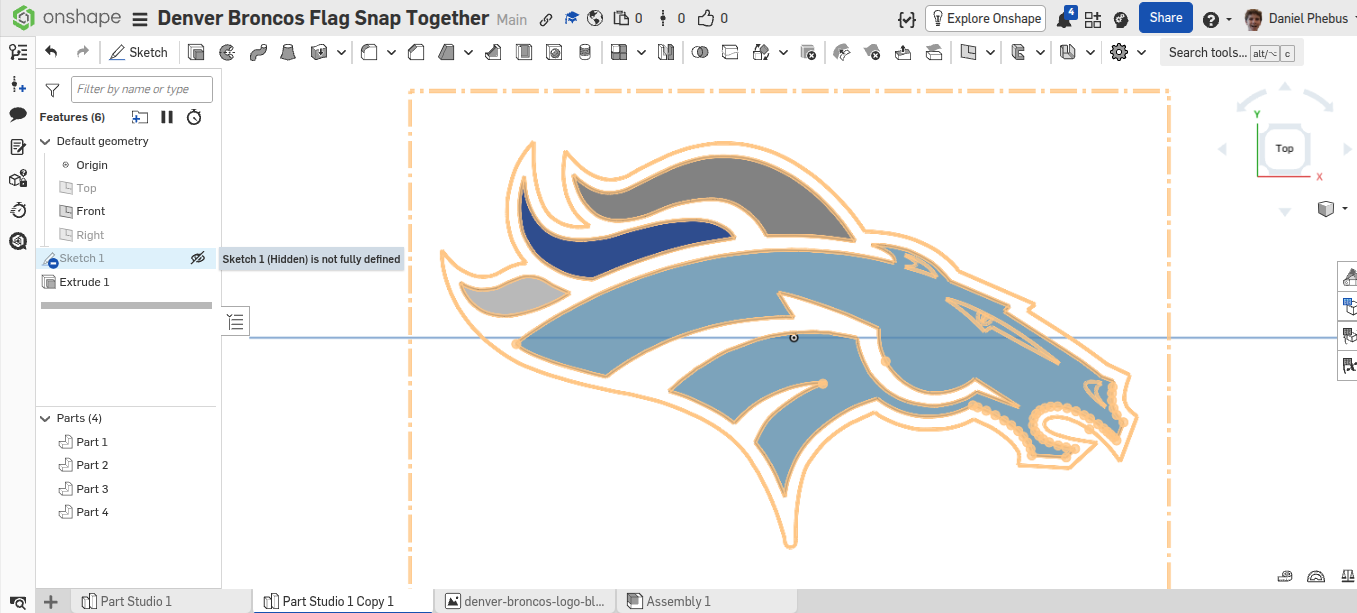This screenshot has height=613, width=1357.
Task: Open Thicken tool dropdown arrow
Action: [x=342, y=52]
